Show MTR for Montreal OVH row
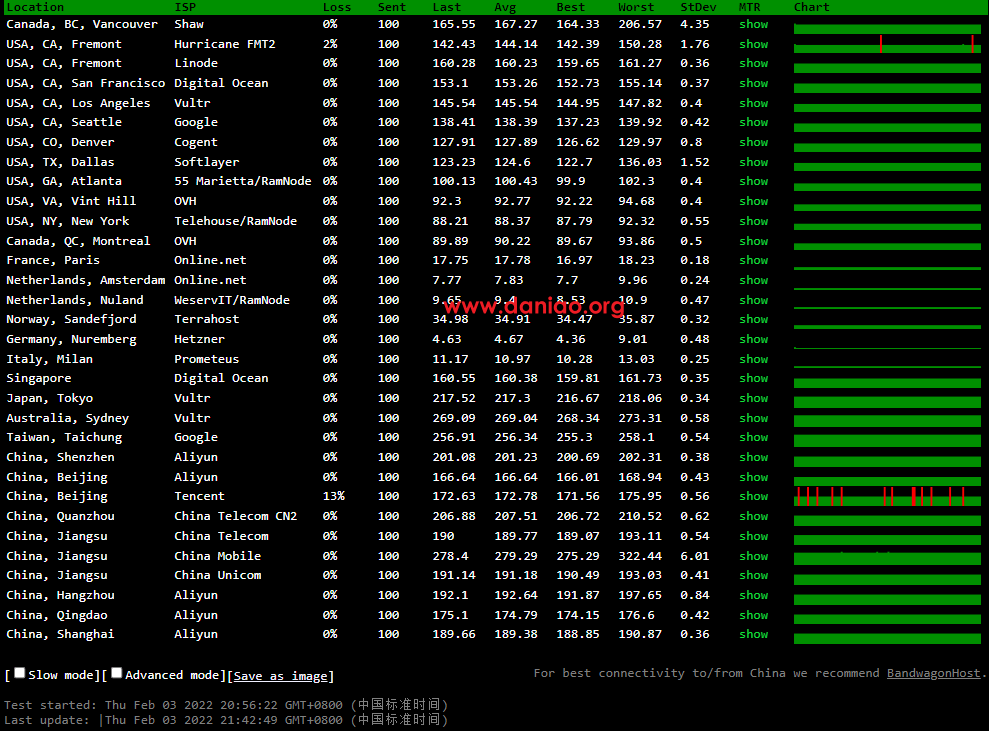989x731 pixels. [x=754, y=241]
